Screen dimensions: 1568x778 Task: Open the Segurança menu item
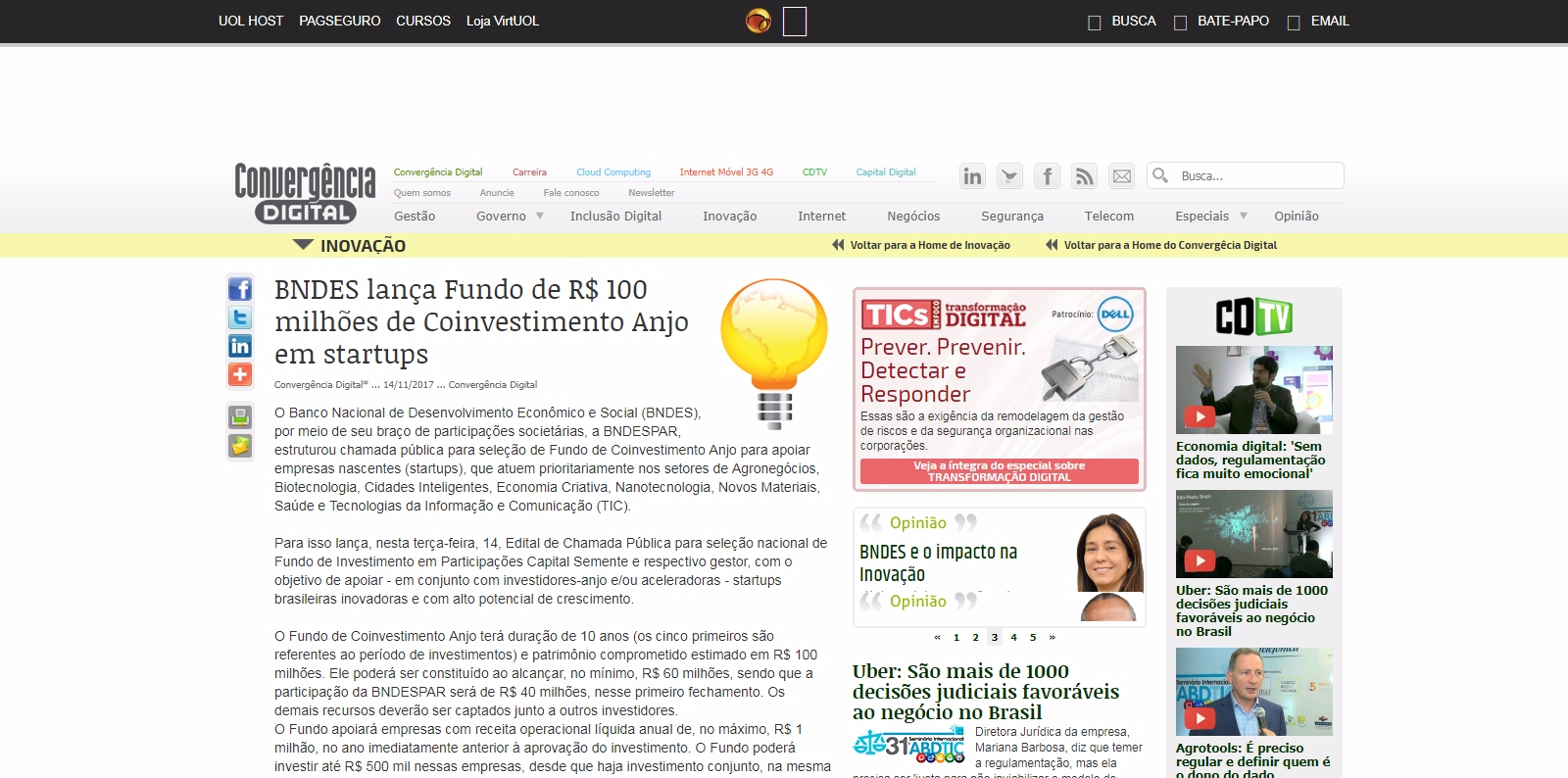click(x=1012, y=217)
